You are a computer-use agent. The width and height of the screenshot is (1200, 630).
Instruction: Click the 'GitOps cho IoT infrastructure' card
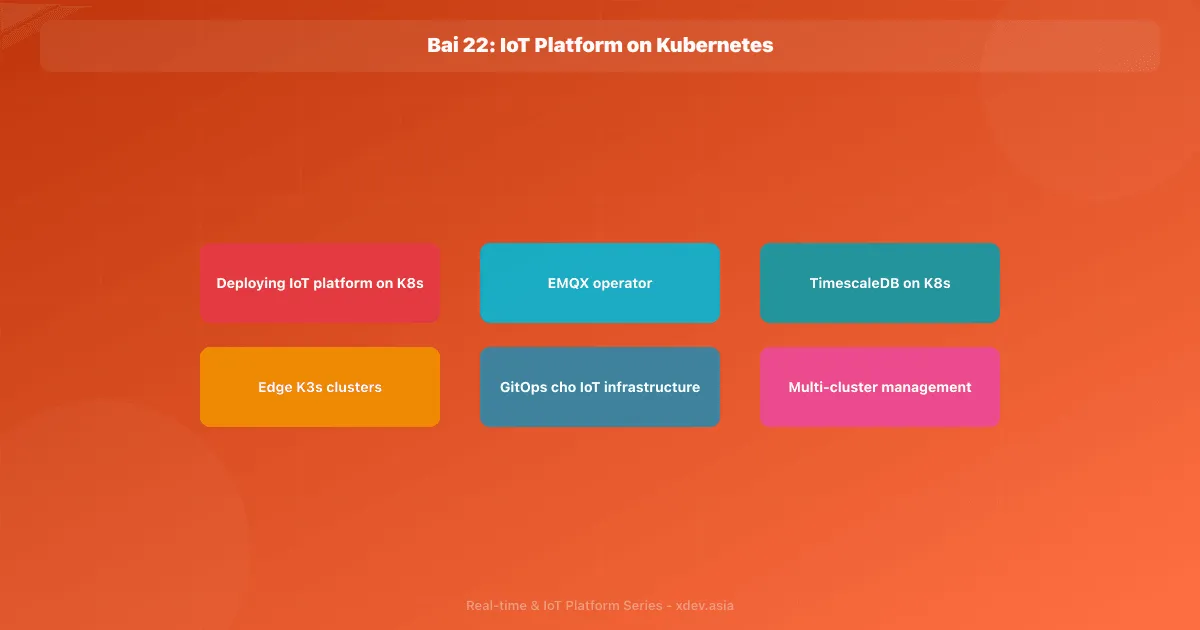[600, 387]
